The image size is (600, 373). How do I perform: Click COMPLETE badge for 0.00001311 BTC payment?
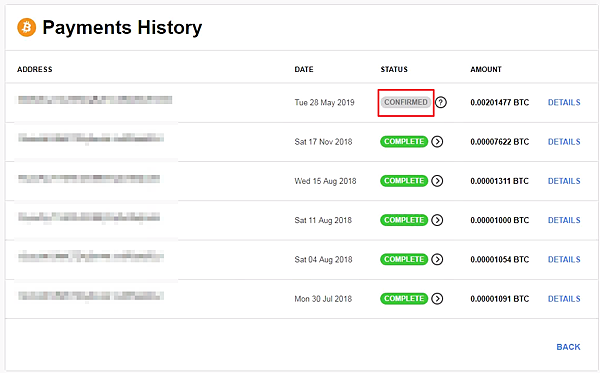click(404, 181)
